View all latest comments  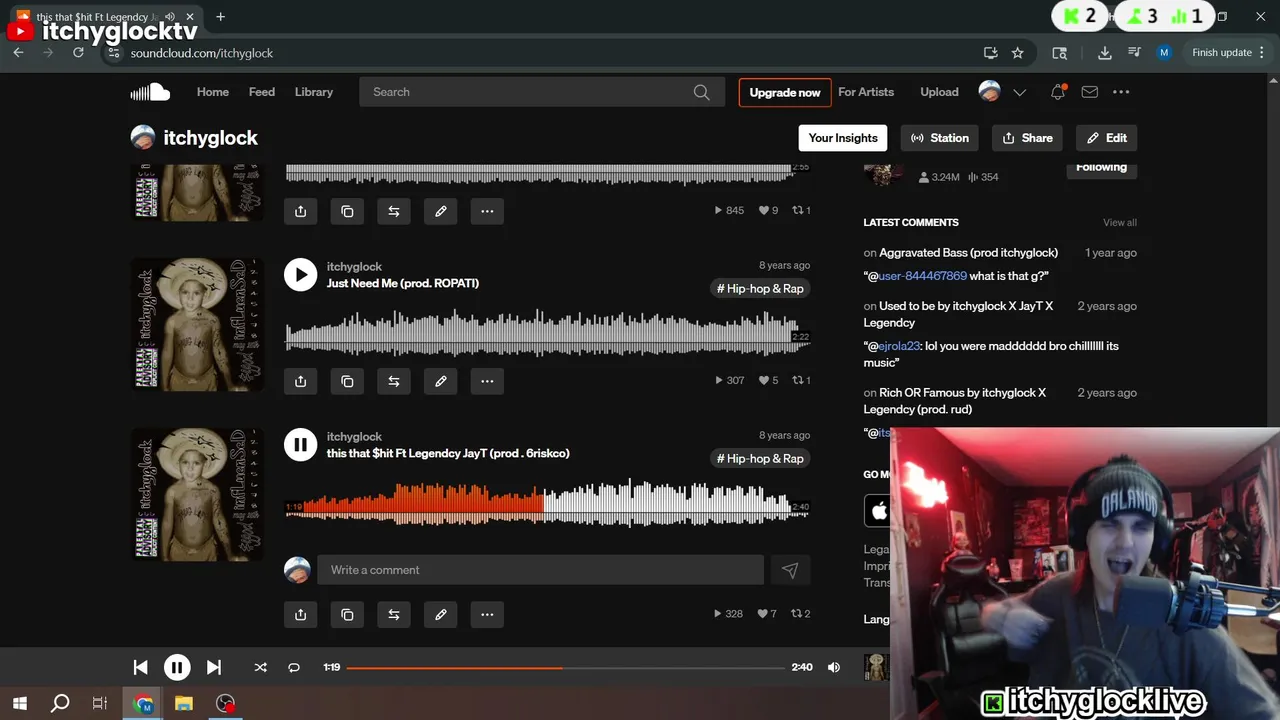click(1120, 222)
